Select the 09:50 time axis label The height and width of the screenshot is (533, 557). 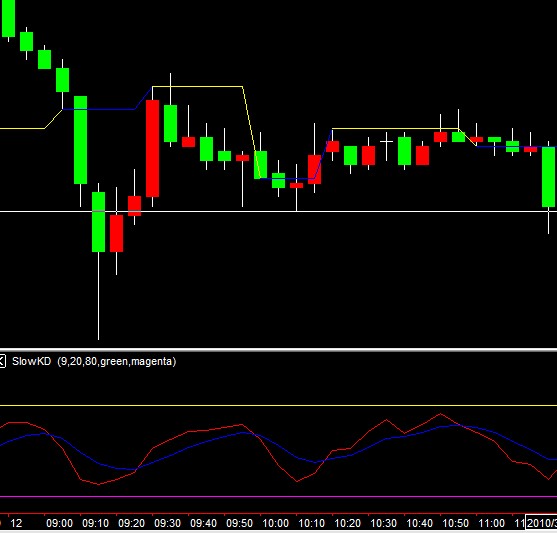240,523
